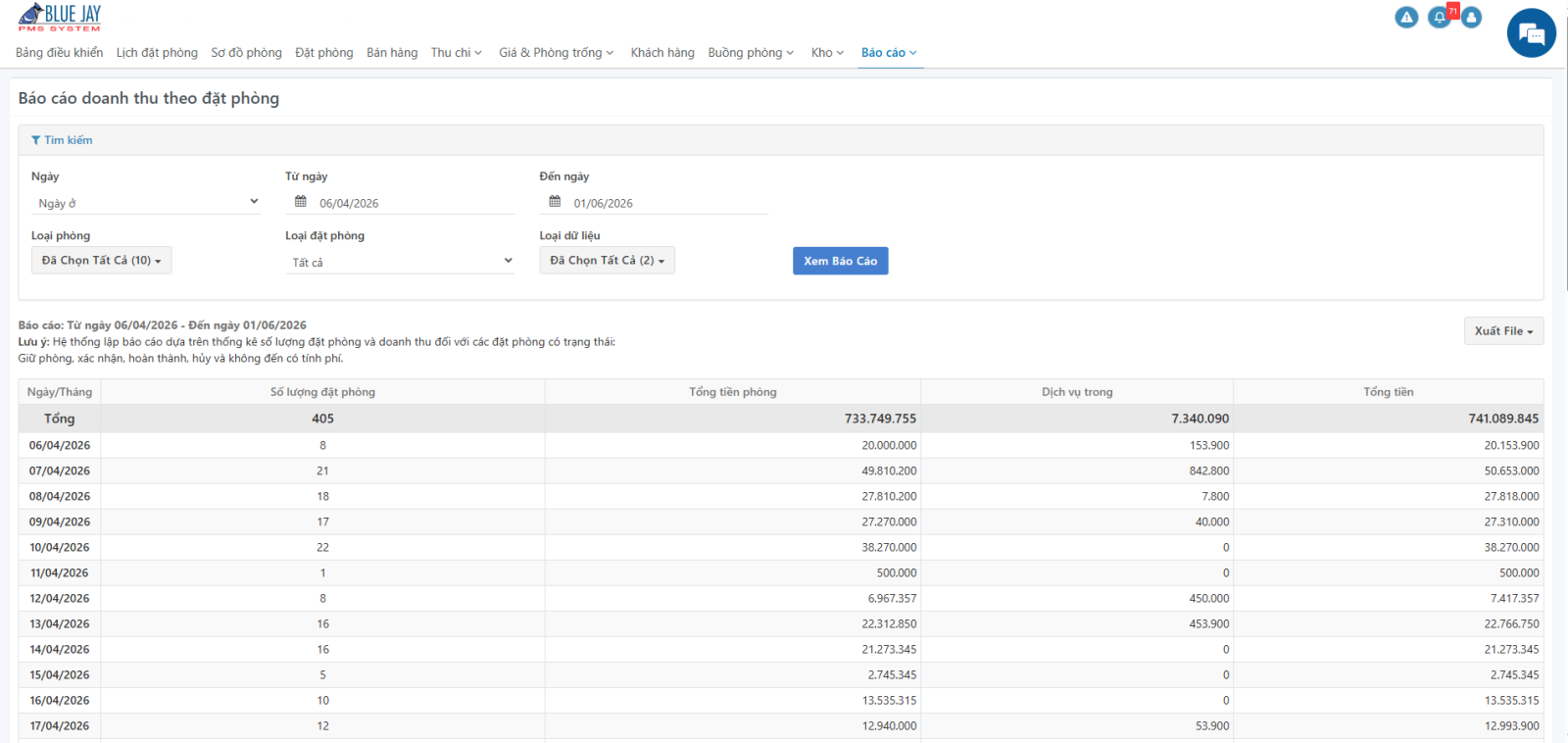Expand the Thu chi menu
This screenshot has height=743, width=1568.
(x=457, y=53)
